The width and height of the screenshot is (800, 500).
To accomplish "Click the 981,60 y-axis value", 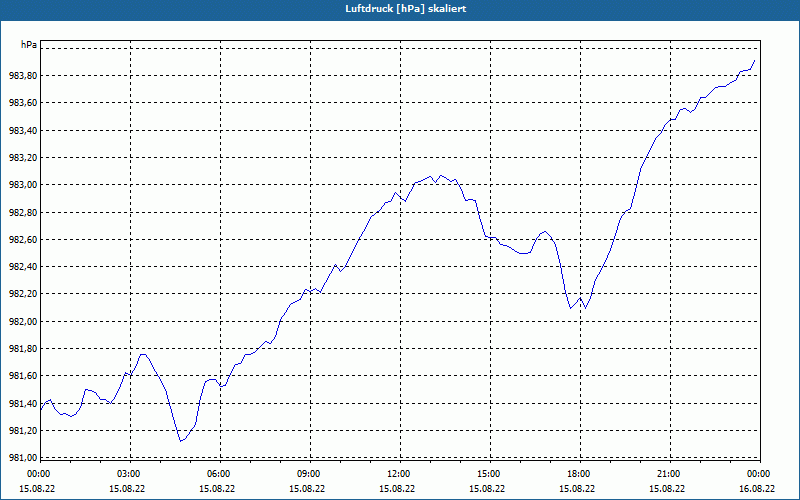I will point(23,376).
